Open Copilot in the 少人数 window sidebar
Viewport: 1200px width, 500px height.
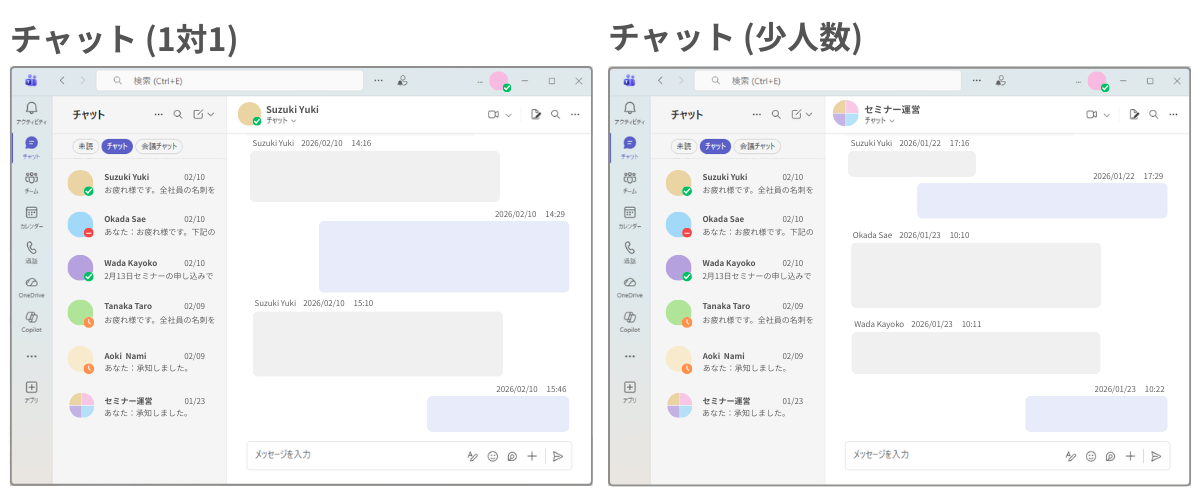pyautogui.click(x=629, y=321)
